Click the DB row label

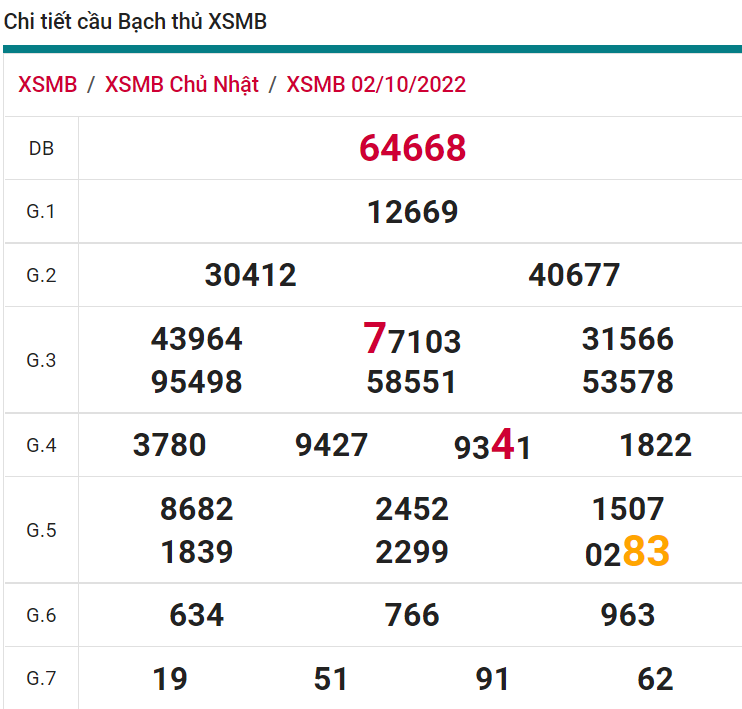click(x=41, y=148)
